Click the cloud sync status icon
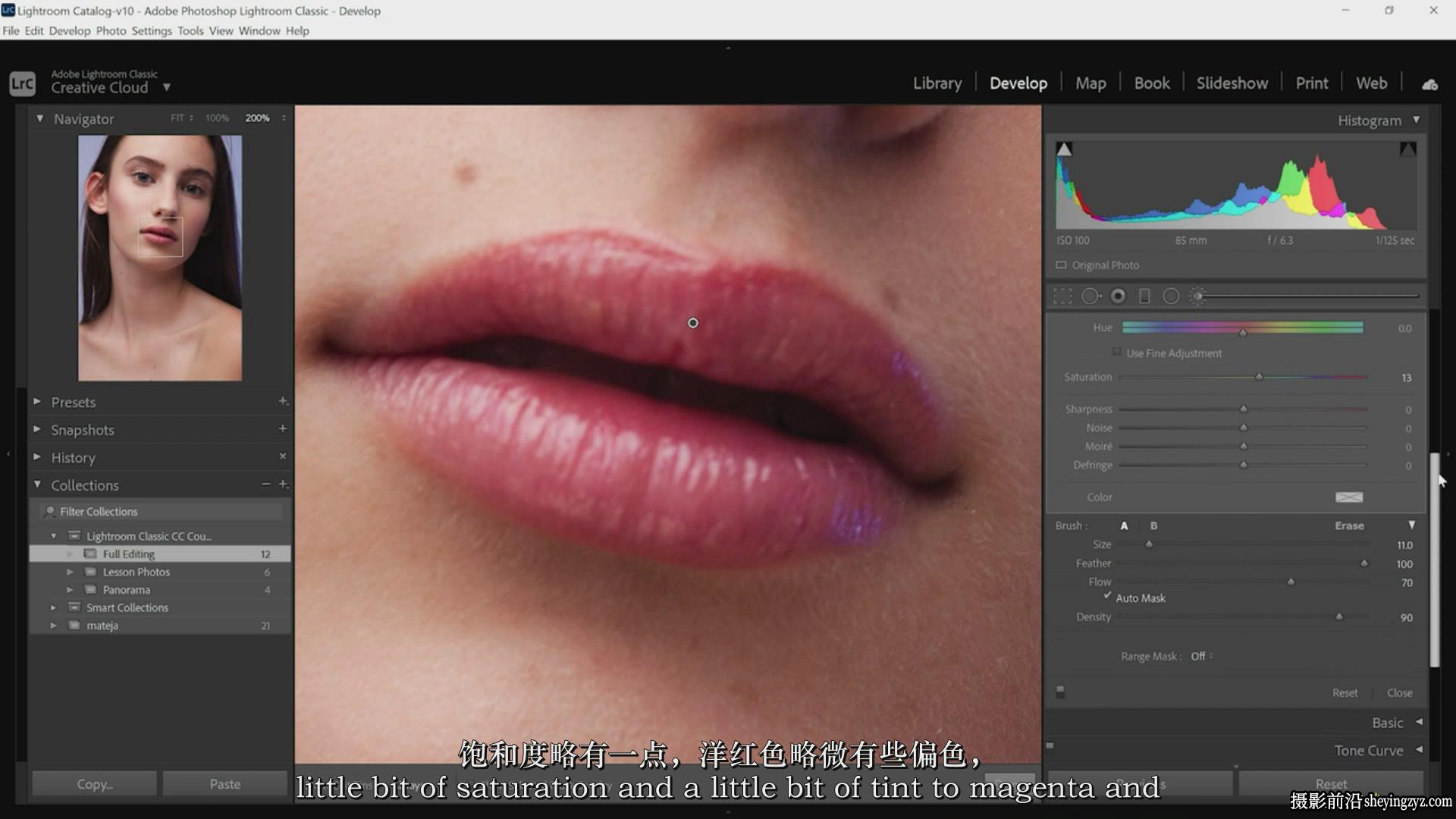 pyautogui.click(x=1429, y=84)
